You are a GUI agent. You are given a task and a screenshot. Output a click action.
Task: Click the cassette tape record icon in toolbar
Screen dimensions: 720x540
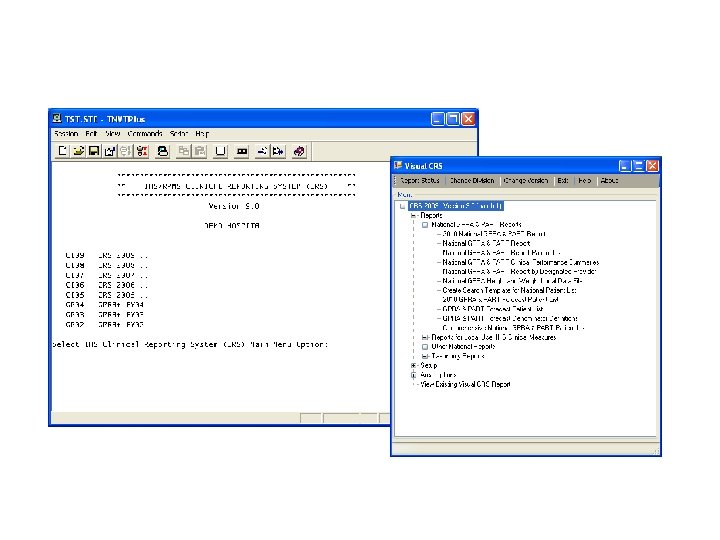tap(242, 151)
